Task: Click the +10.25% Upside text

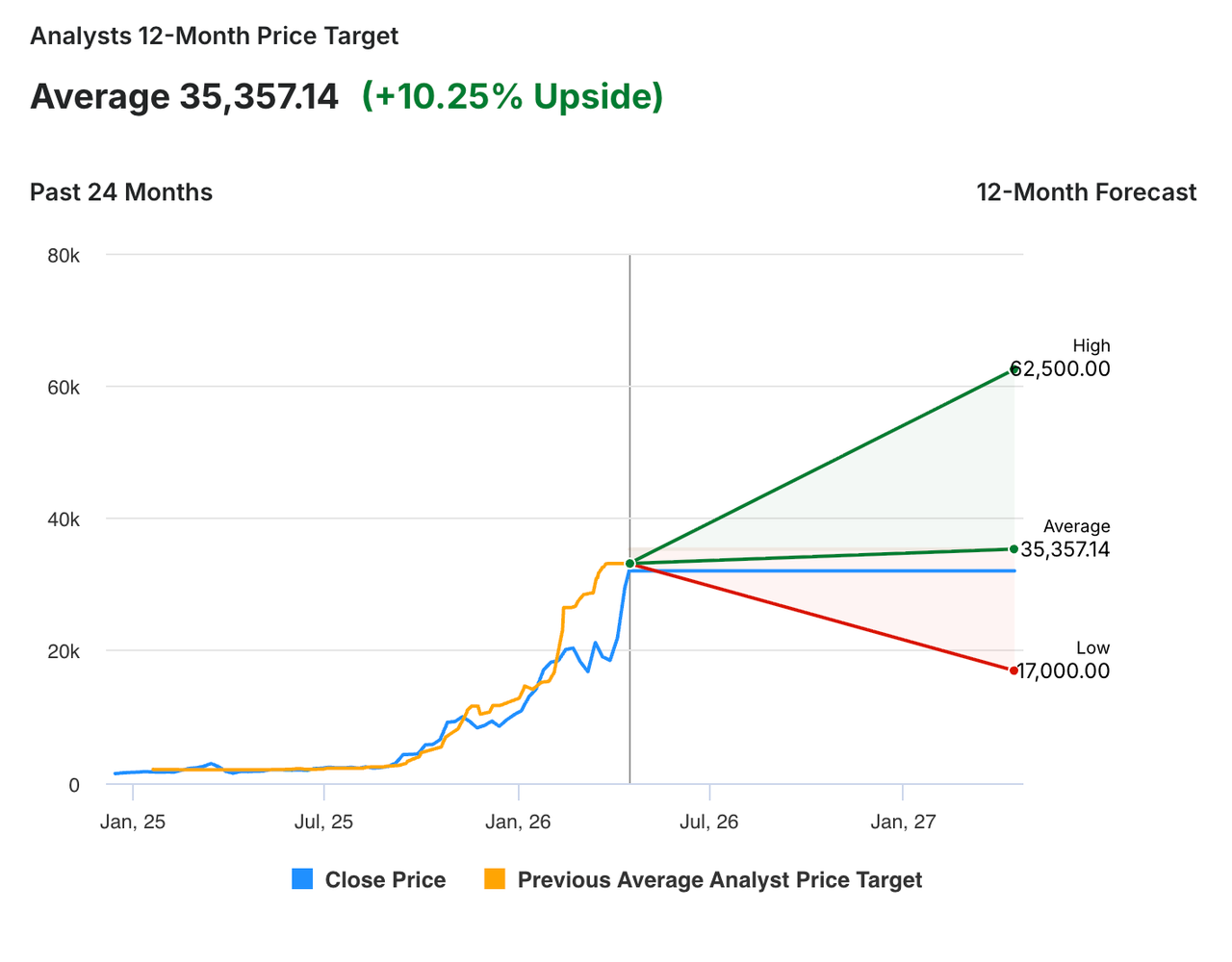Action: (512, 97)
